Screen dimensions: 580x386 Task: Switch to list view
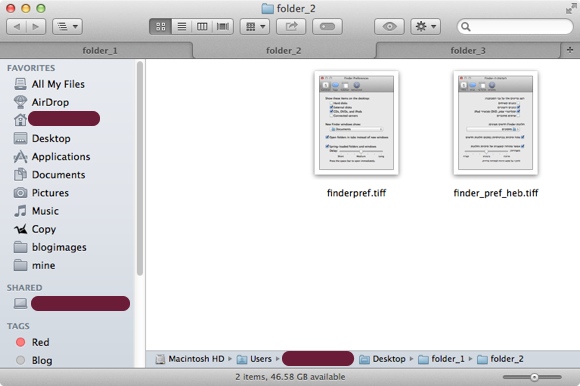click(182, 27)
